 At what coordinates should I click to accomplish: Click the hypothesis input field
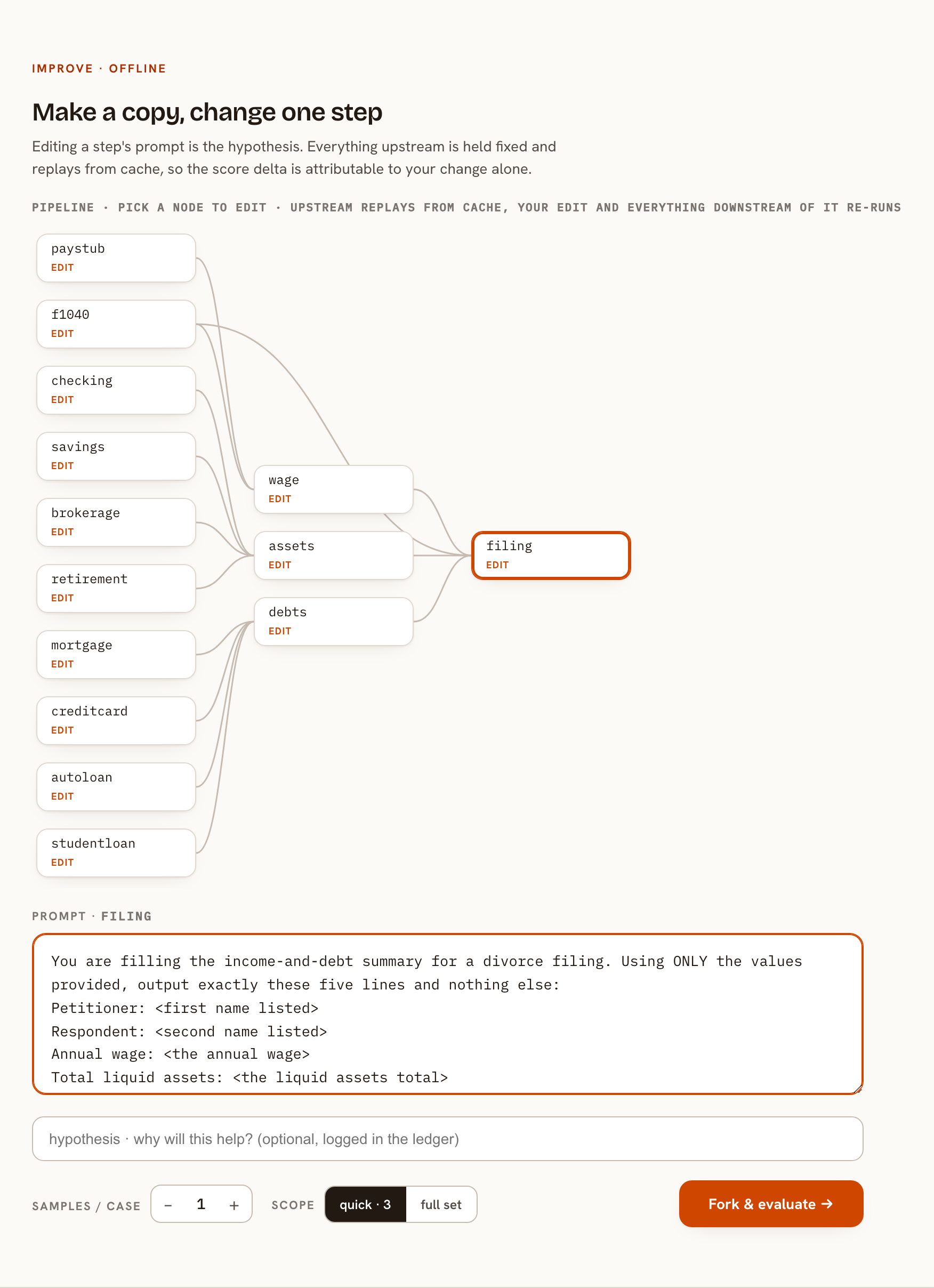pyautogui.click(x=447, y=1139)
